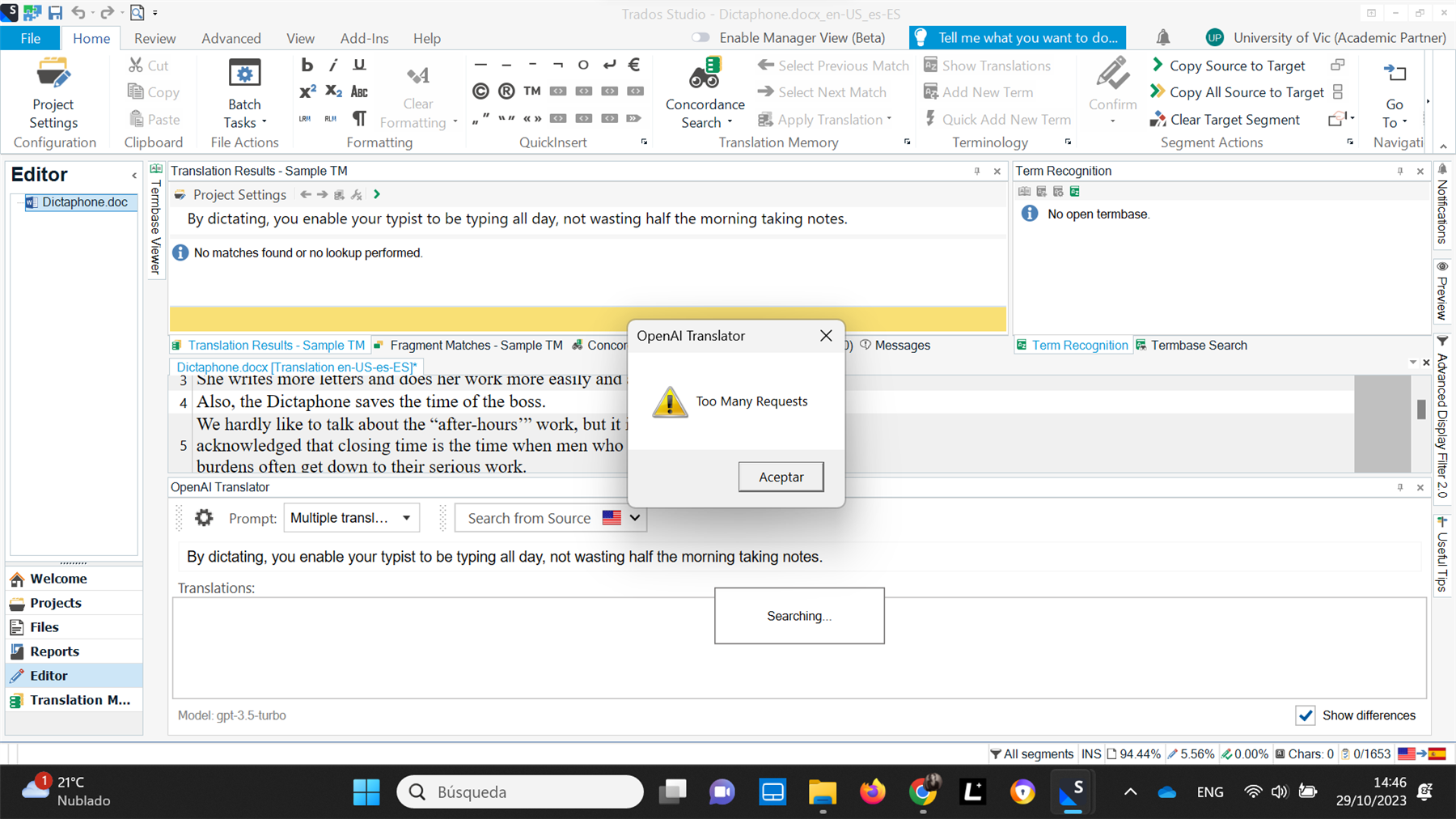Click the notifications bell icon
Viewport: 1456px width, 819px height.
pos(1162,38)
